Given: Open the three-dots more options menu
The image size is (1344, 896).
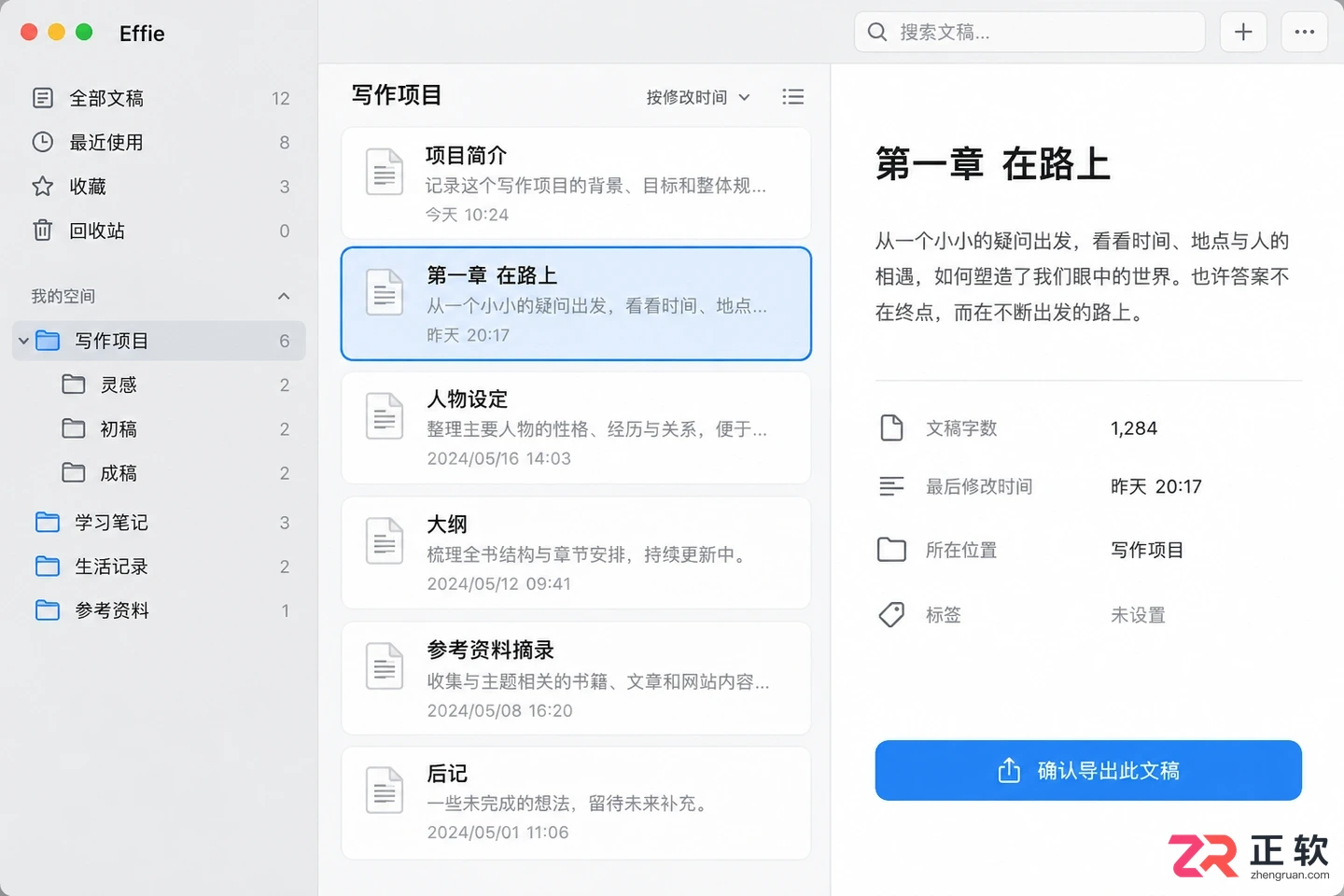Looking at the screenshot, I should (1304, 32).
